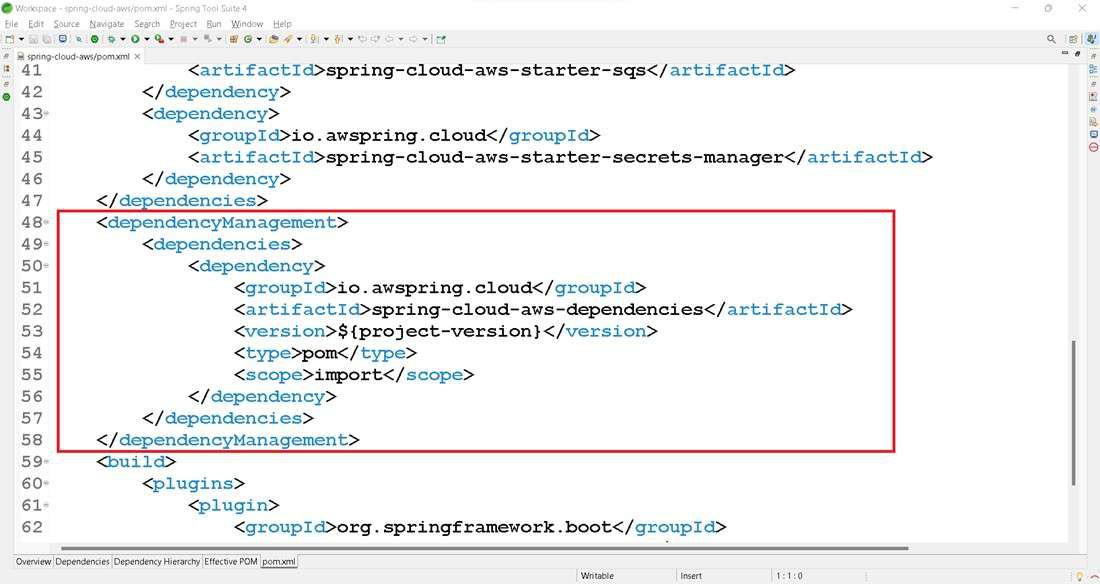Viewport: 1100px width, 584px height.
Task: Maximize the editor area icon
Action: click(1078, 53)
